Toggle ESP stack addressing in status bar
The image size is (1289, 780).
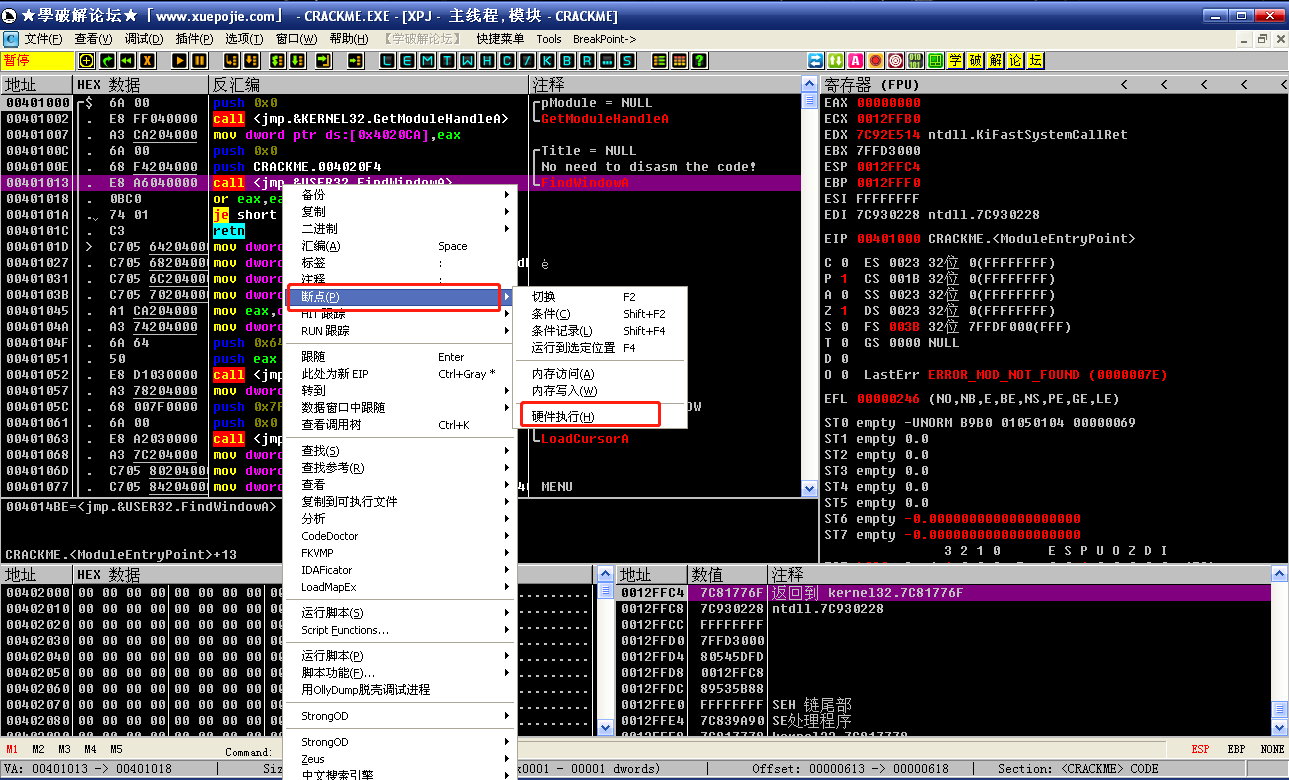[1200, 749]
